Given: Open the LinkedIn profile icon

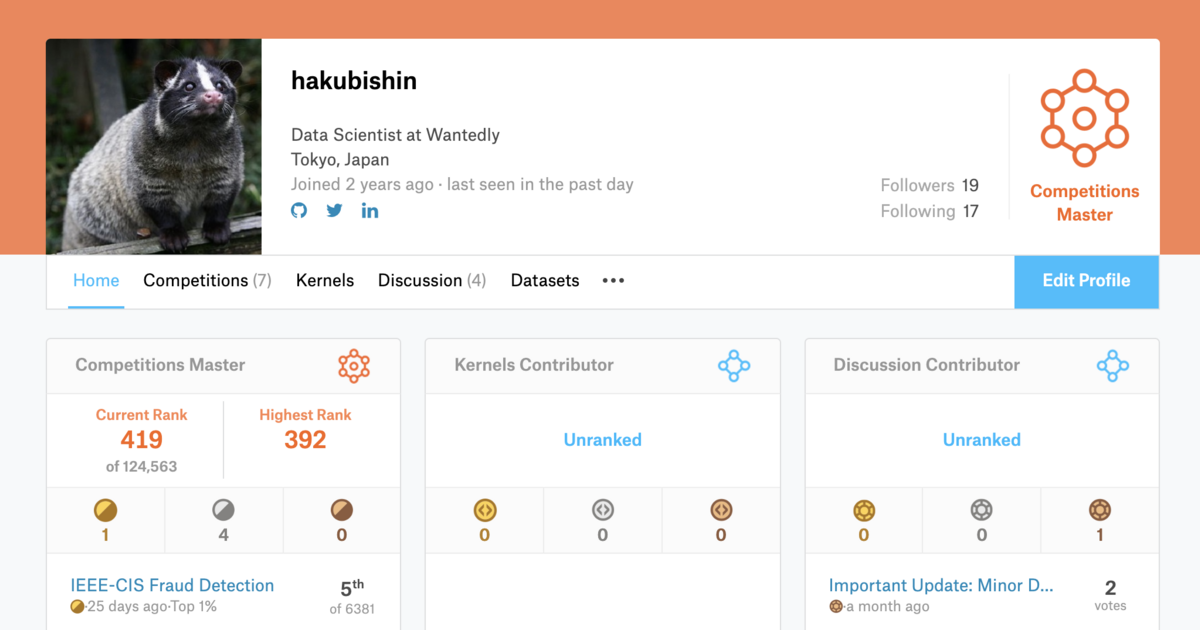Looking at the screenshot, I should (x=370, y=210).
